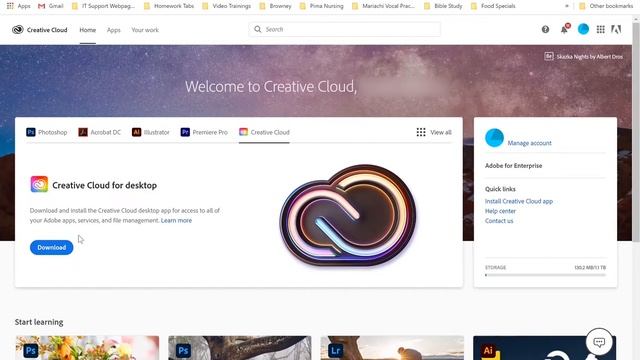Screen dimensions: 640x360
Task: Open notifications bell icon
Action: (x=564, y=29)
